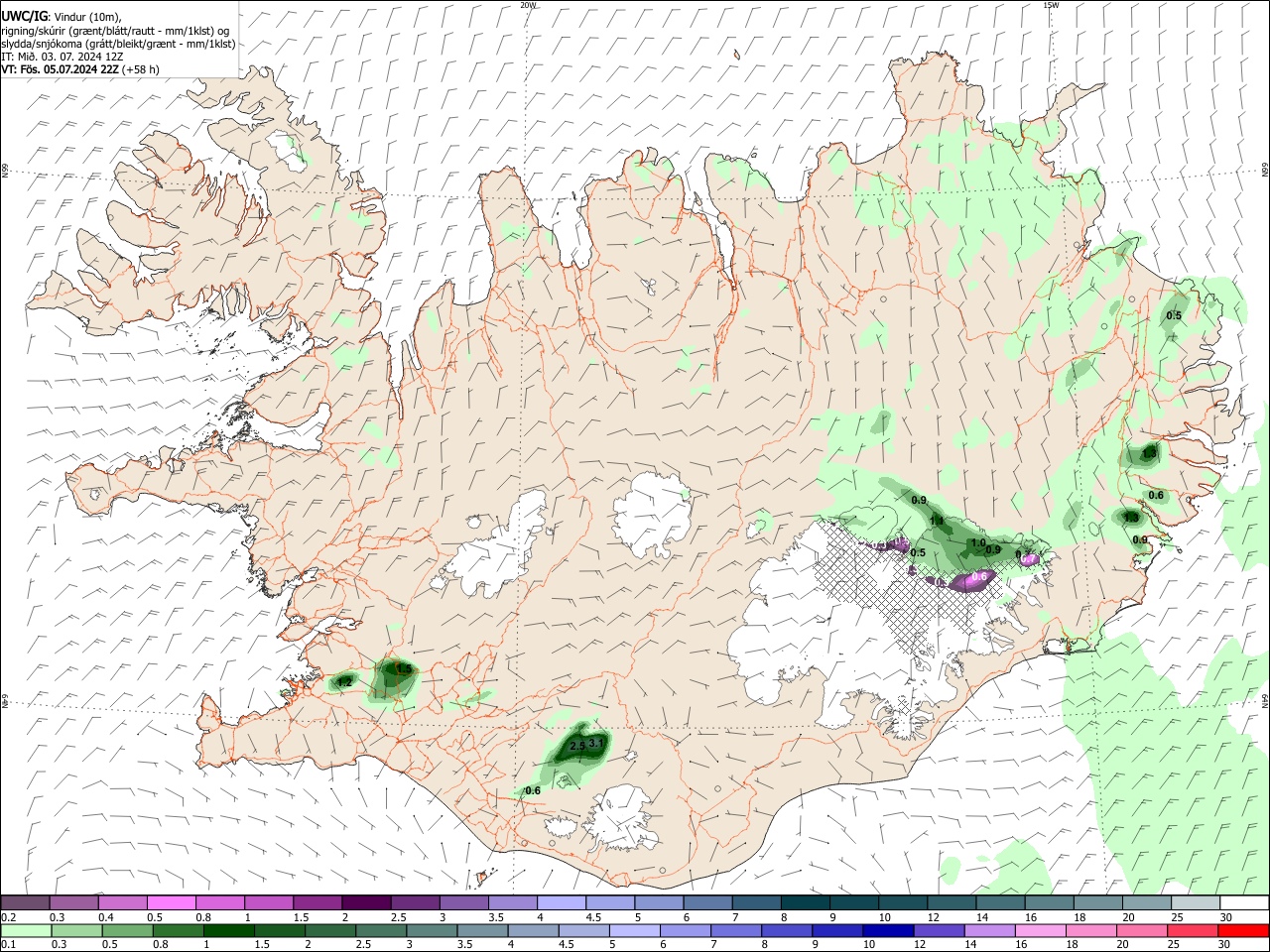Click the "rigning/skúrir" rain legend description line
This screenshot has width=1270, height=952.
tap(116, 30)
